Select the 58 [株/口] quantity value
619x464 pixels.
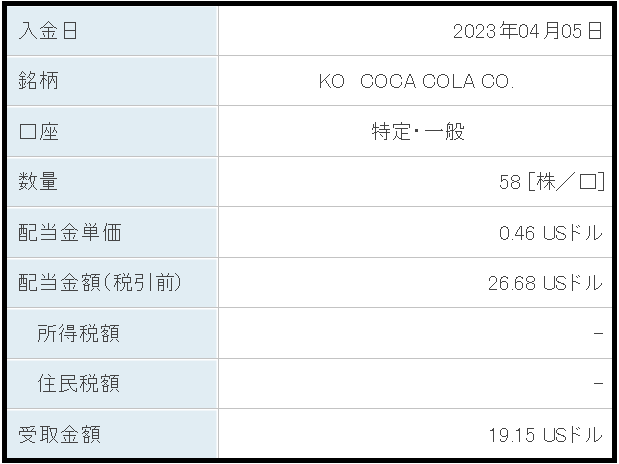[x=551, y=182]
